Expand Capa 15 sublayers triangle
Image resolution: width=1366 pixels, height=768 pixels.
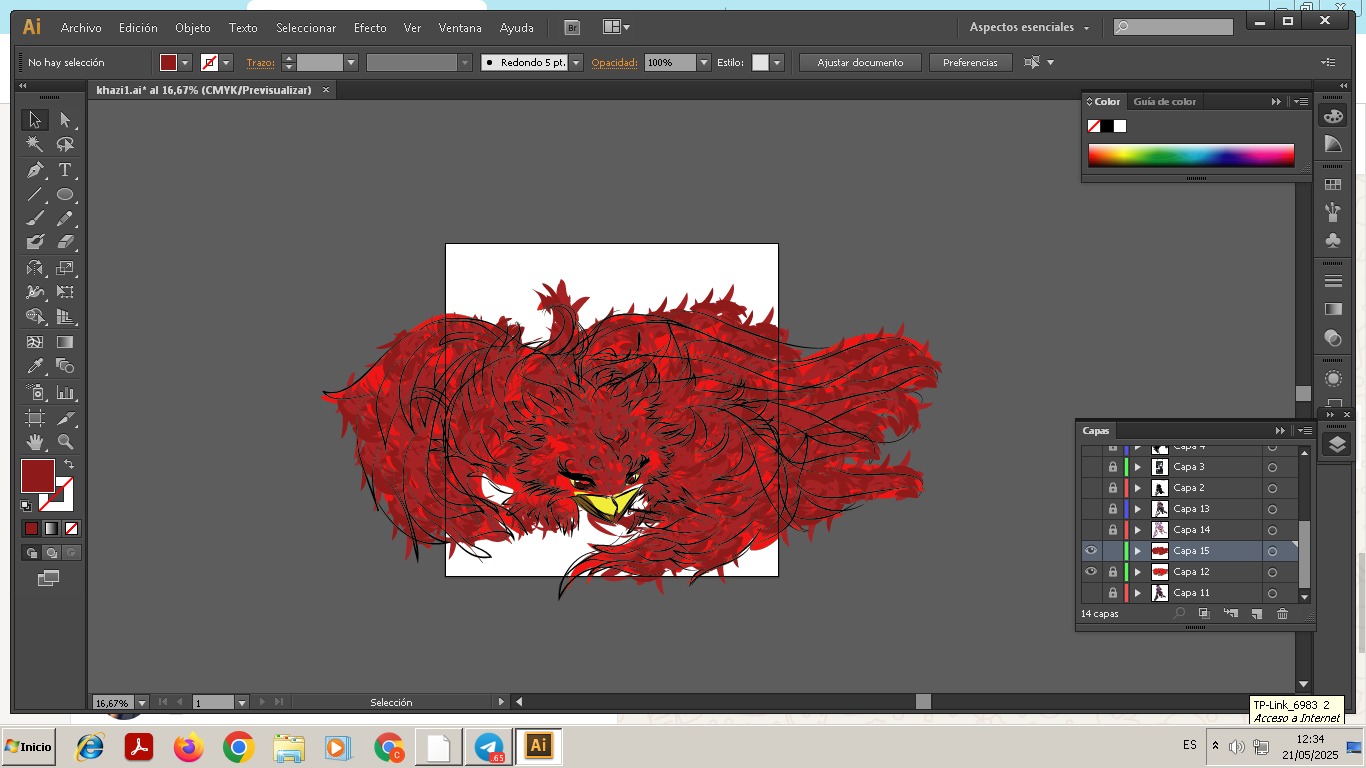tap(1137, 551)
